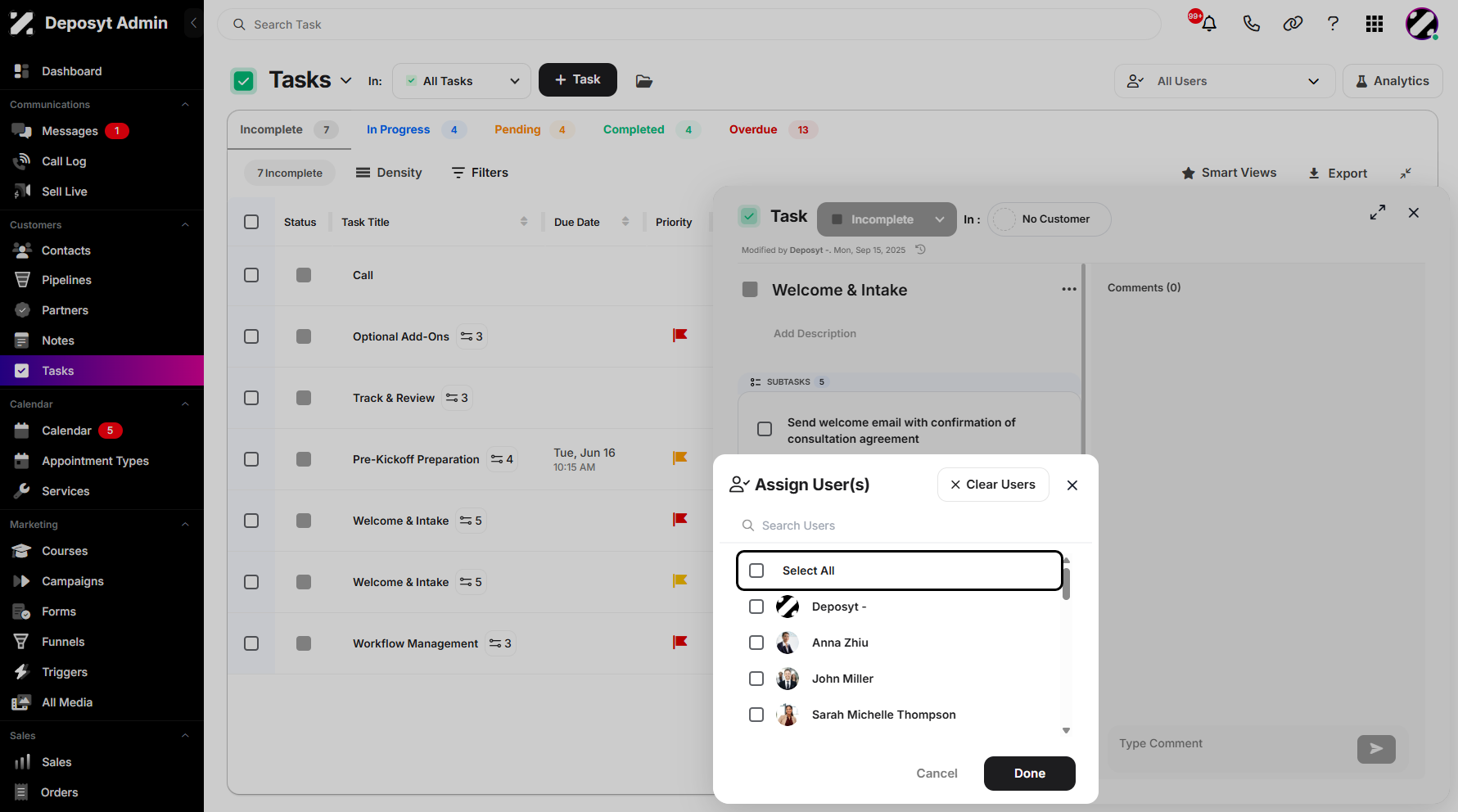Click the Clear Users button
The image size is (1458, 812).
993,485
